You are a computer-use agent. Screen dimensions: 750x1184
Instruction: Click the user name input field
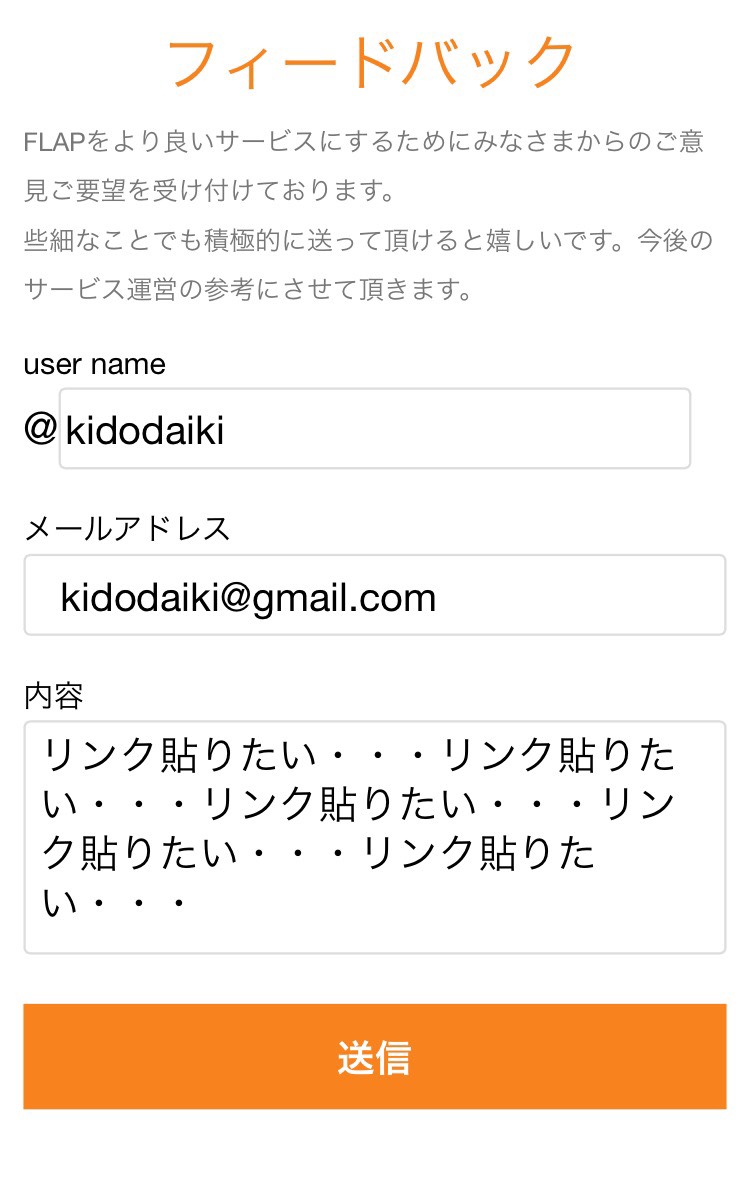click(374, 429)
